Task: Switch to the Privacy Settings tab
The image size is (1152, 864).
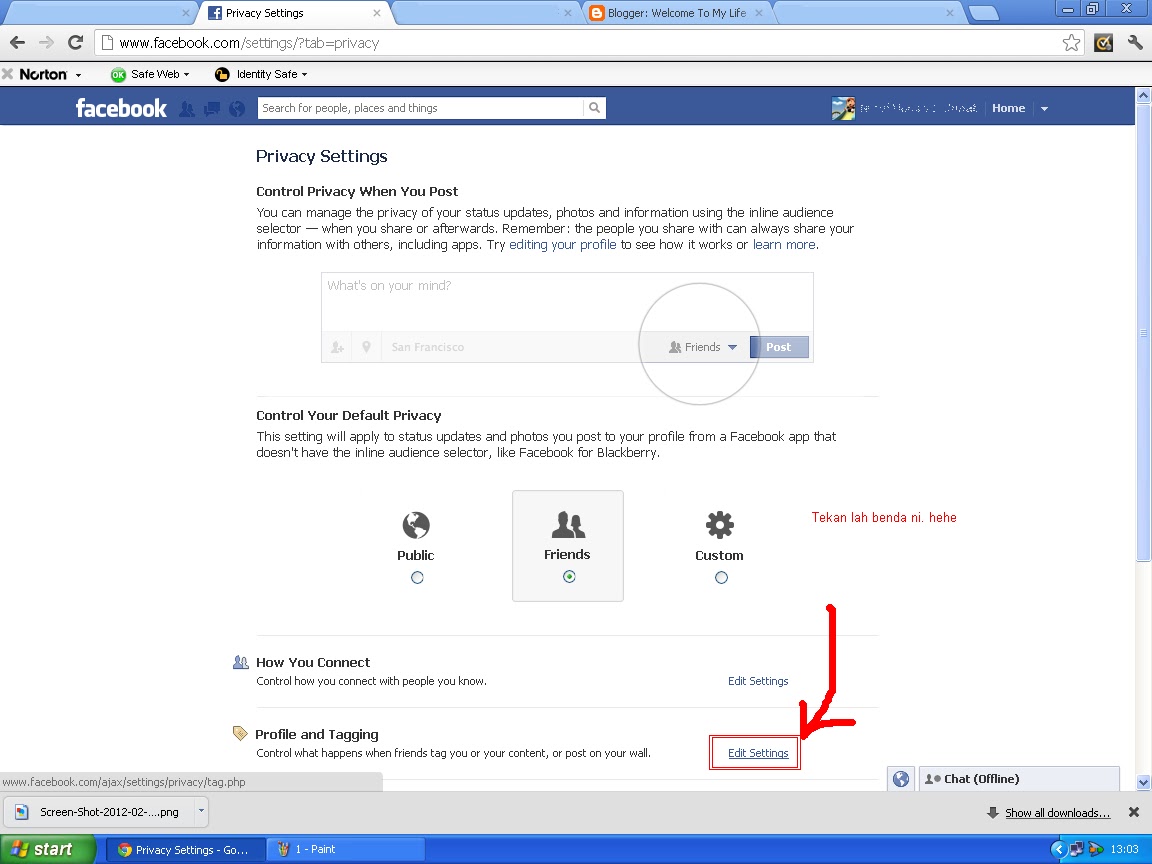Action: (294, 13)
